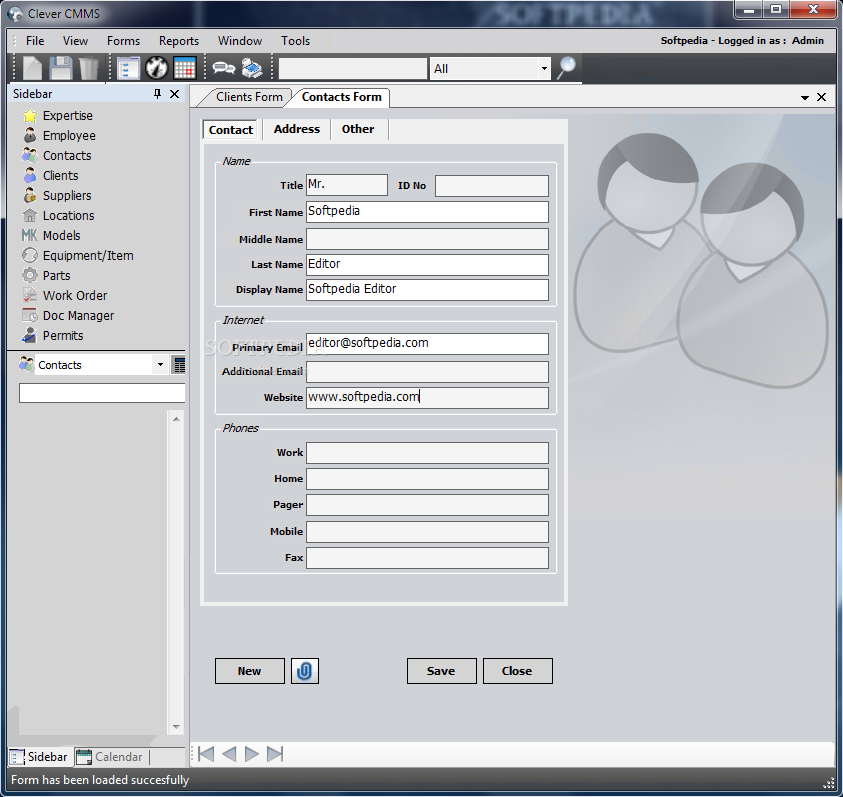Image resolution: width=843 pixels, height=797 pixels.
Task: Click the chat bubbles toolbar icon
Action: click(x=224, y=68)
